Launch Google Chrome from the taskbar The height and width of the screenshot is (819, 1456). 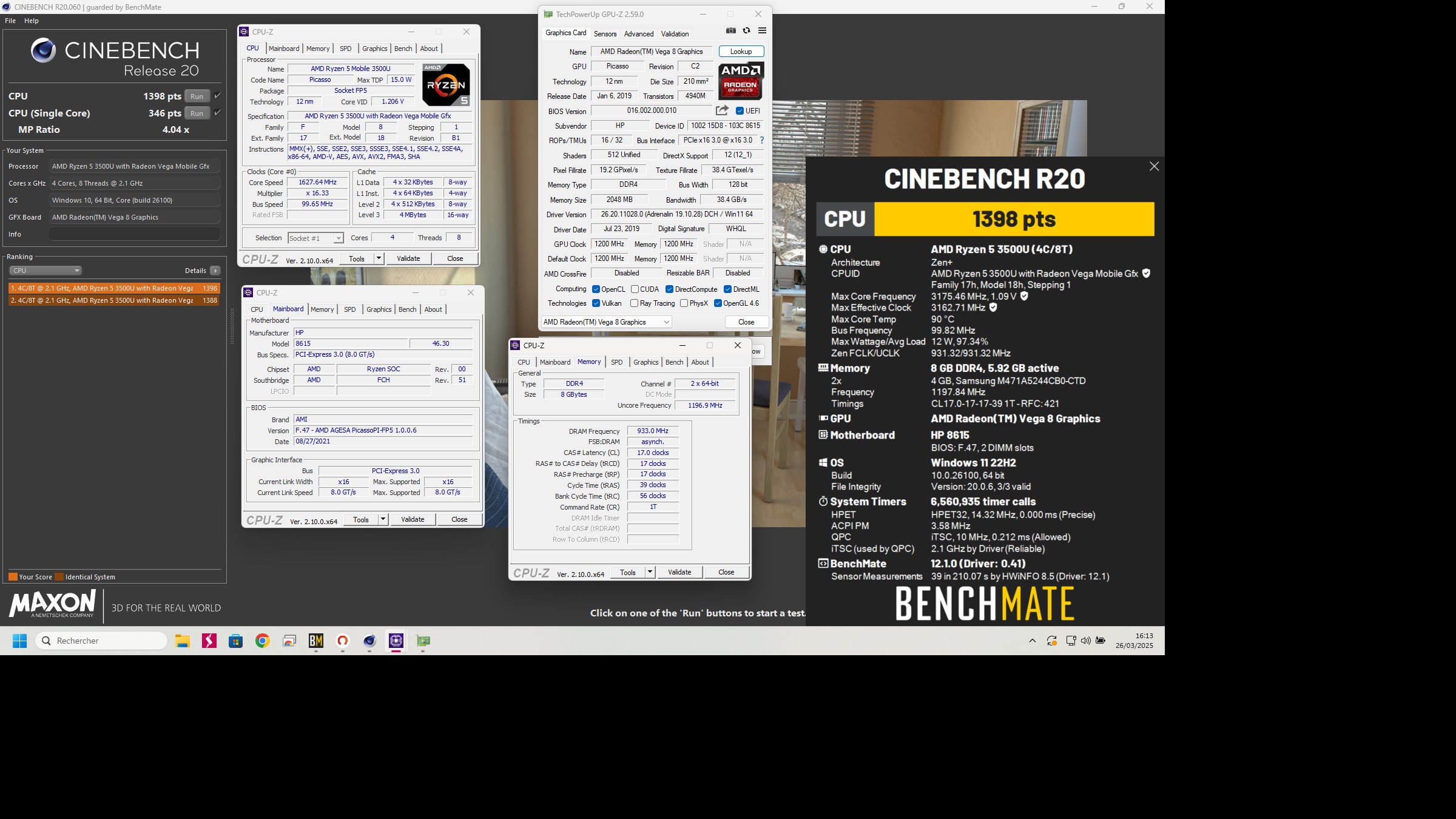(263, 641)
